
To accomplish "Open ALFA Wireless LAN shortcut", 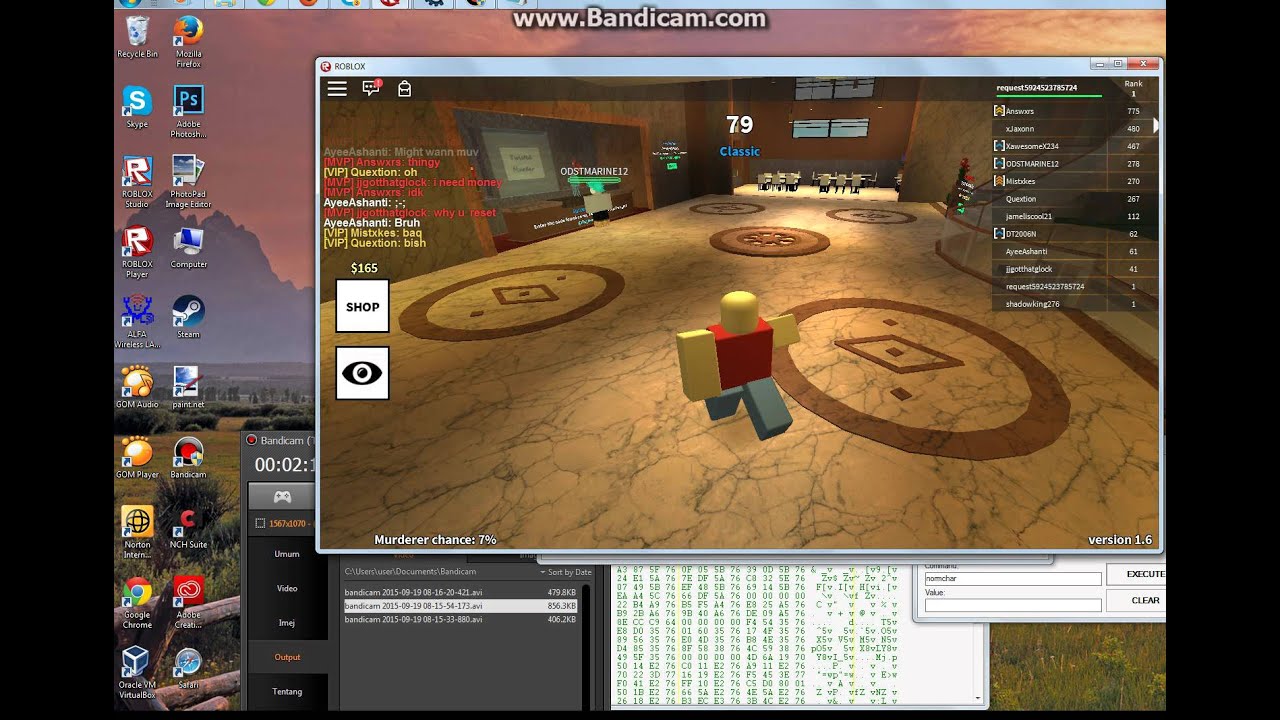I will pos(137,322).
